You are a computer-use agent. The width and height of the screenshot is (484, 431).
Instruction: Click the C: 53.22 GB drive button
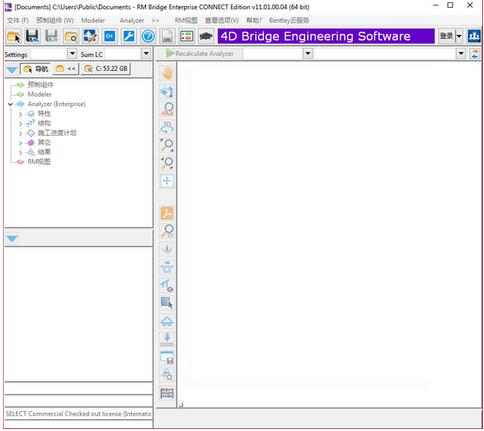coord(106,69)
